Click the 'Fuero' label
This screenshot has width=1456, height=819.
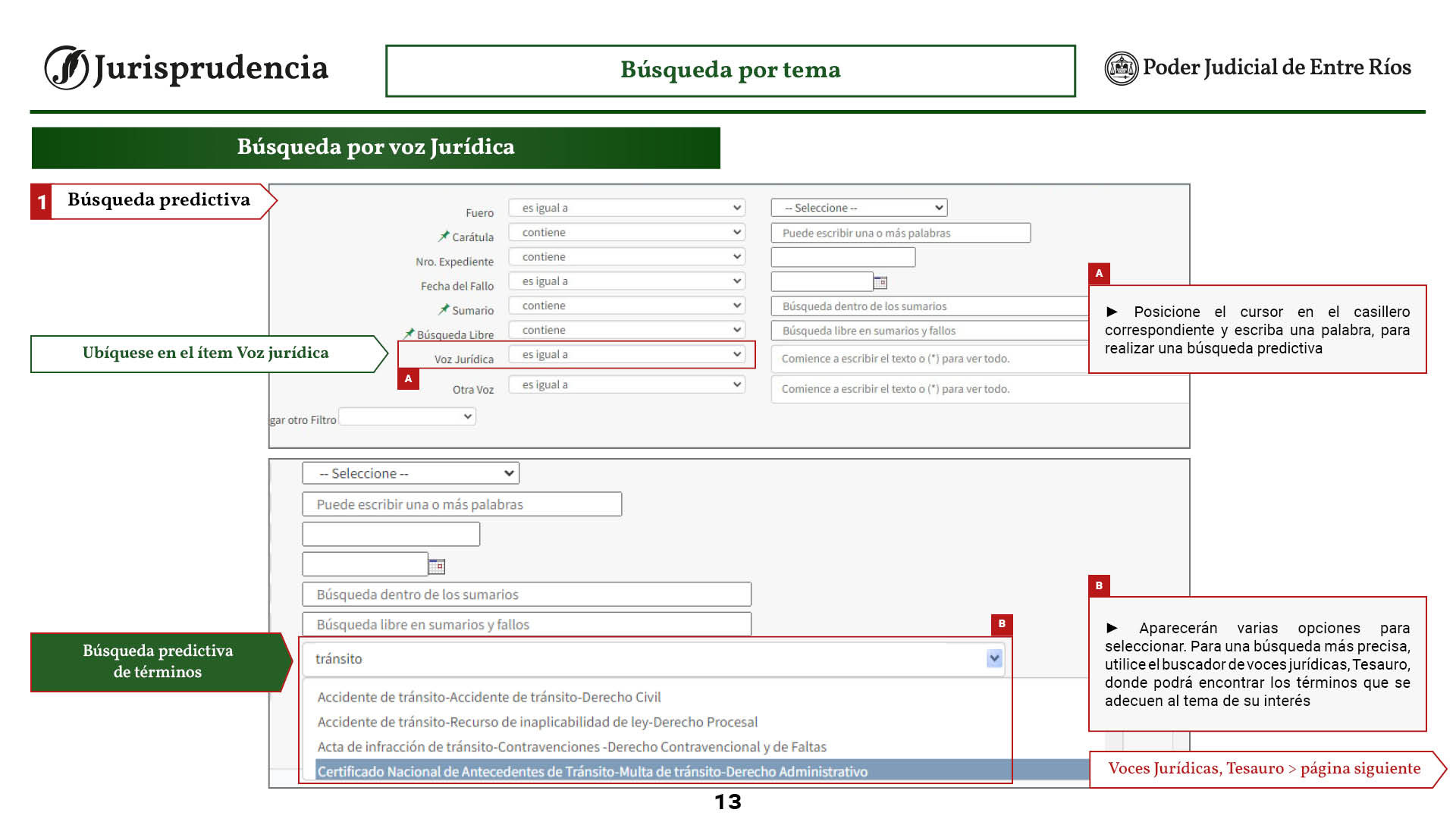point(479,212)
